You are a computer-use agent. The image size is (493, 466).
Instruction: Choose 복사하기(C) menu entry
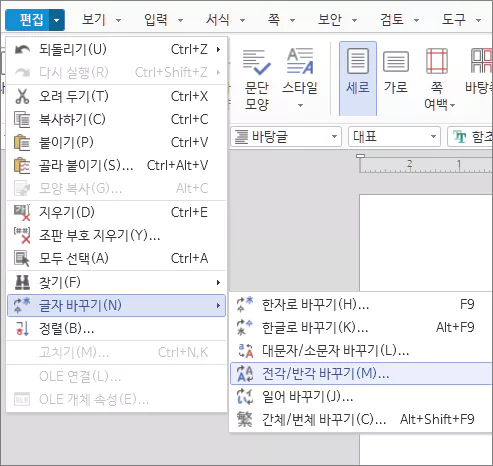116,119
